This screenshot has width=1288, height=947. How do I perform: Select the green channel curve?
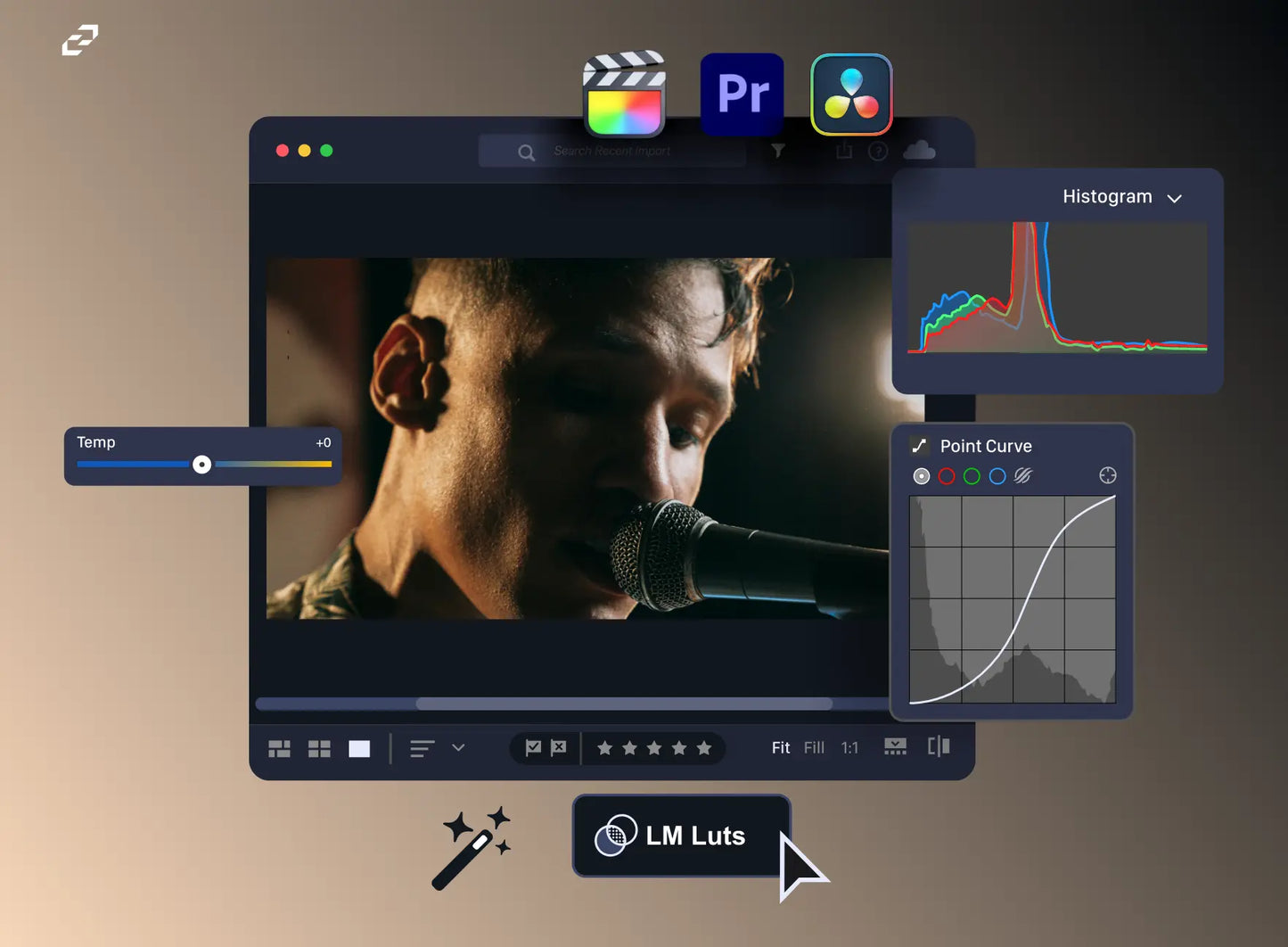972,476
